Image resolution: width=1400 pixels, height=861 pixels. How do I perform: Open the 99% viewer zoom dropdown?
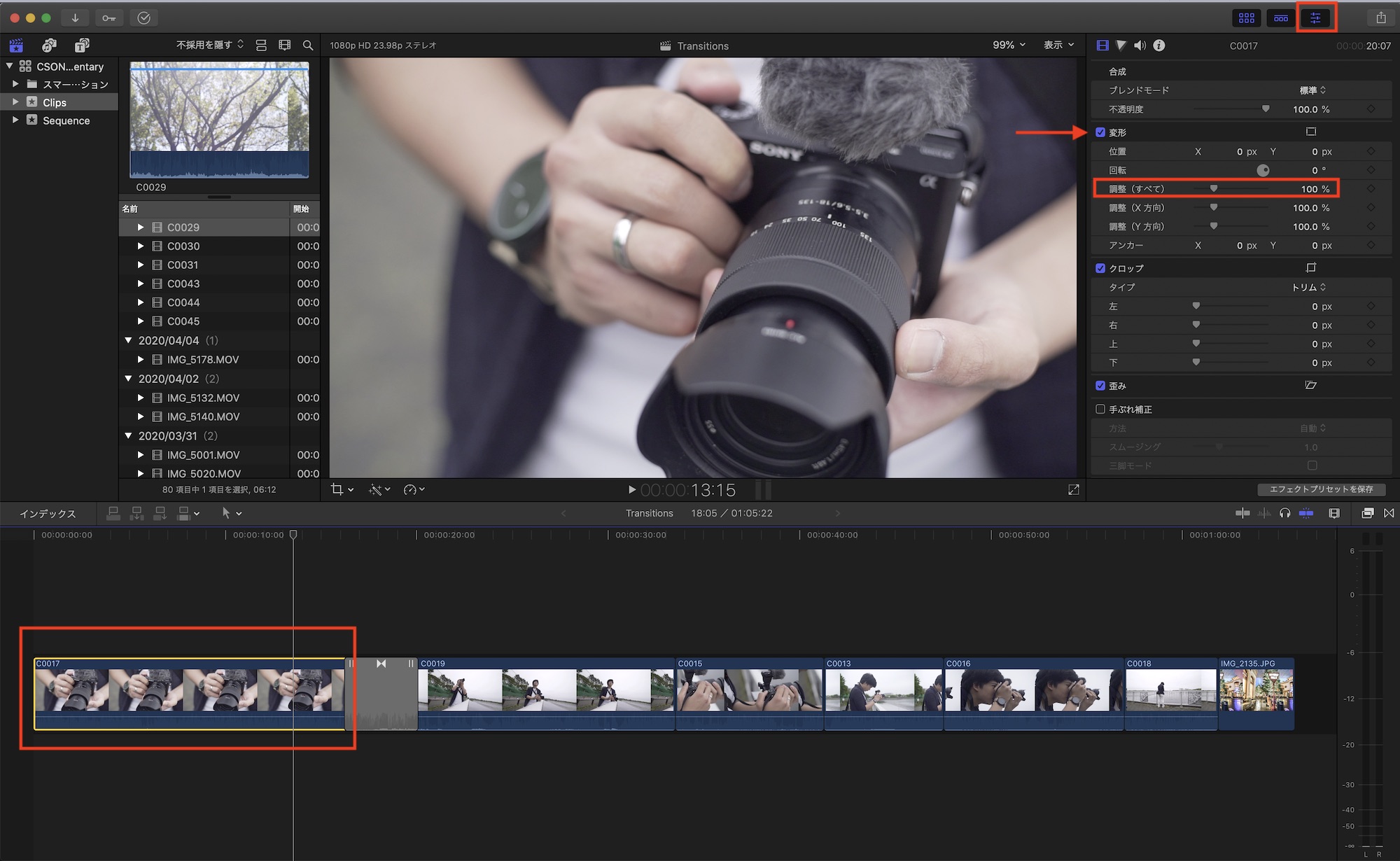1009,45
